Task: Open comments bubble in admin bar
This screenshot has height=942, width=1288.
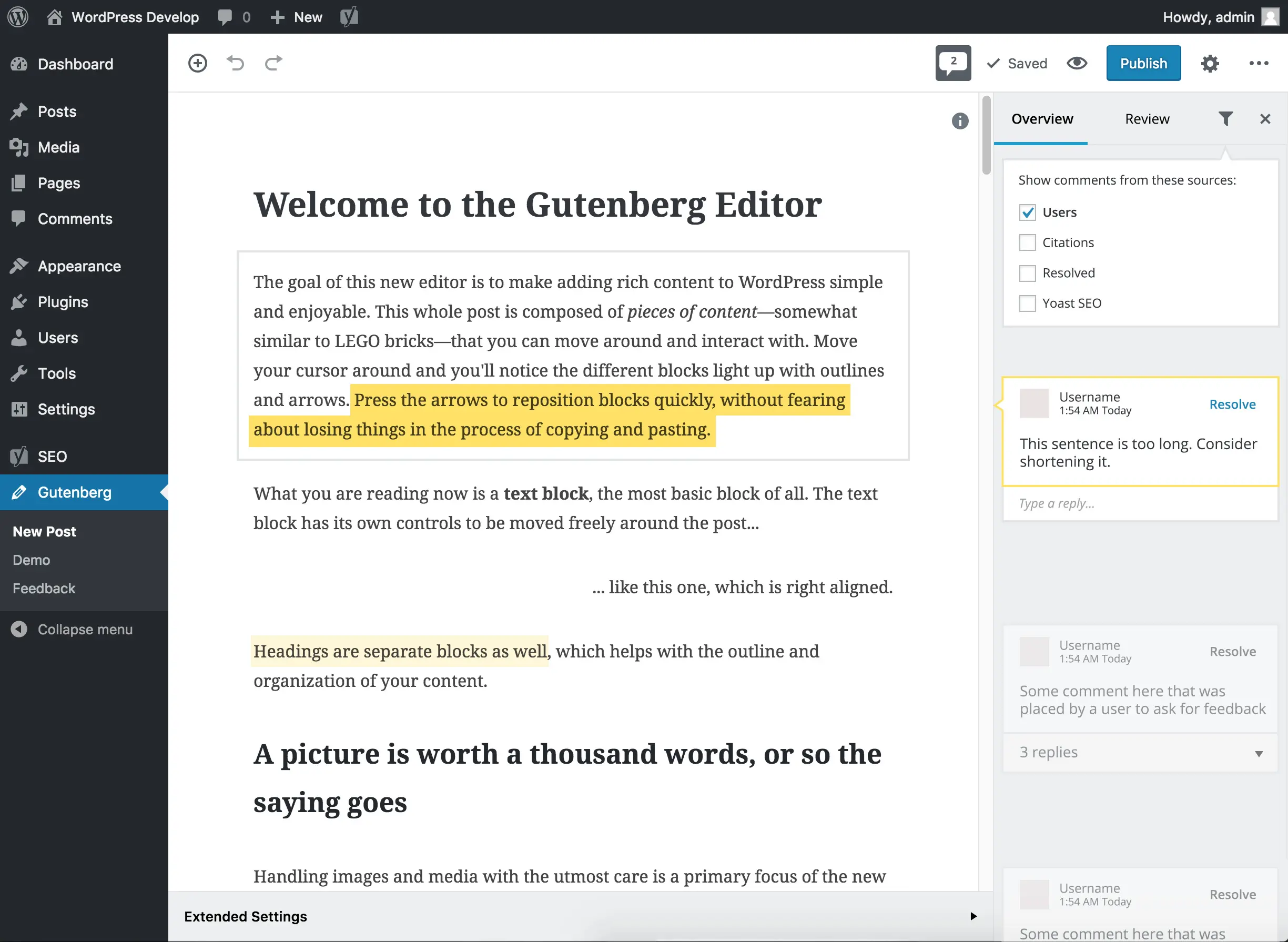Action: pyautogui.click(x=225, y=17)
